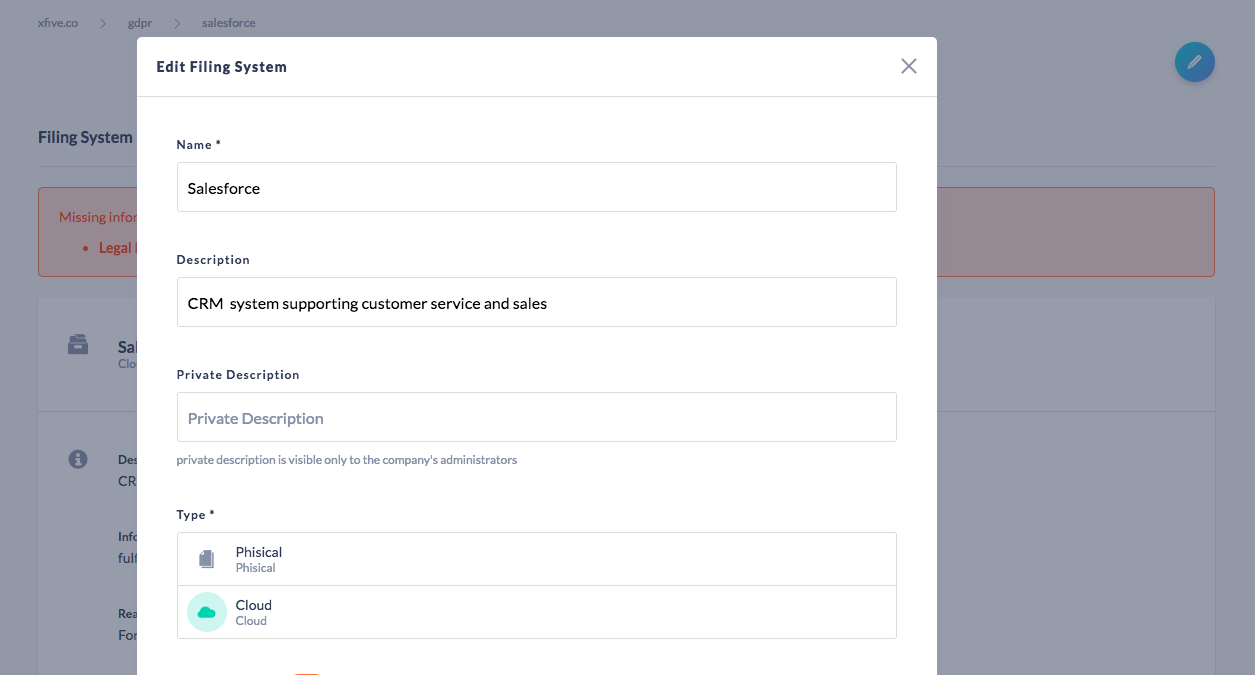Click the Name field containing Salesforce
The height and width of the screenshot is (675, 1255).
pos(536,187)
